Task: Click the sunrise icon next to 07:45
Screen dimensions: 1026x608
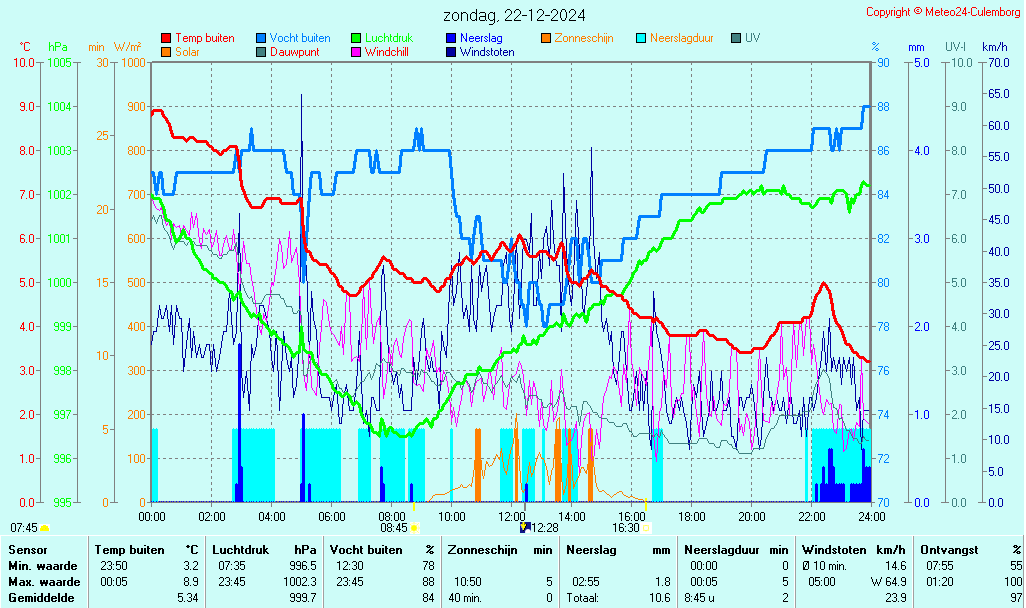Action: [44, 527]
